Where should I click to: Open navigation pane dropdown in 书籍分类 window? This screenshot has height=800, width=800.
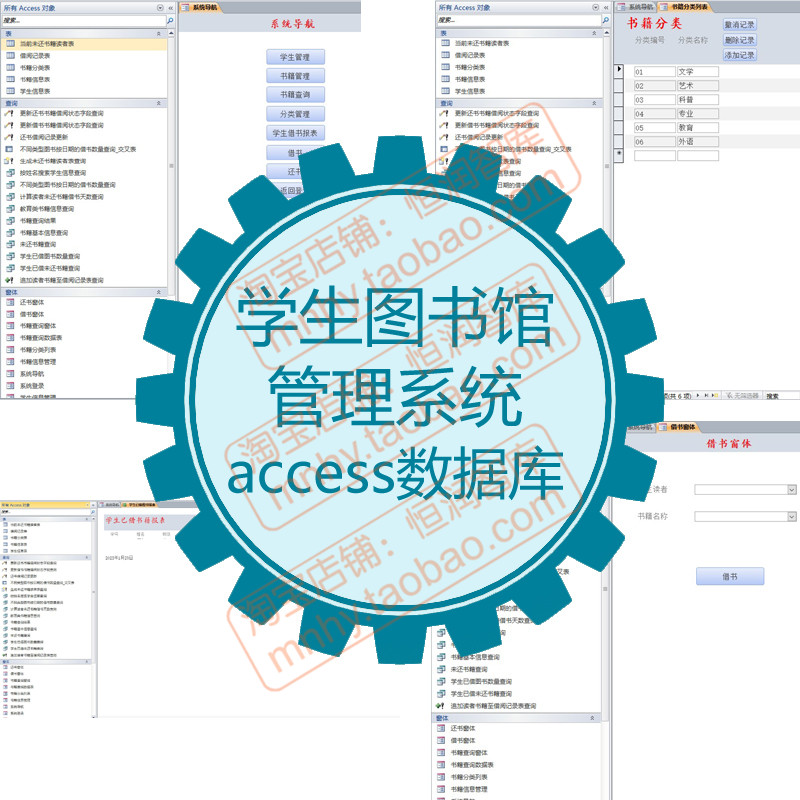(595, 8)
